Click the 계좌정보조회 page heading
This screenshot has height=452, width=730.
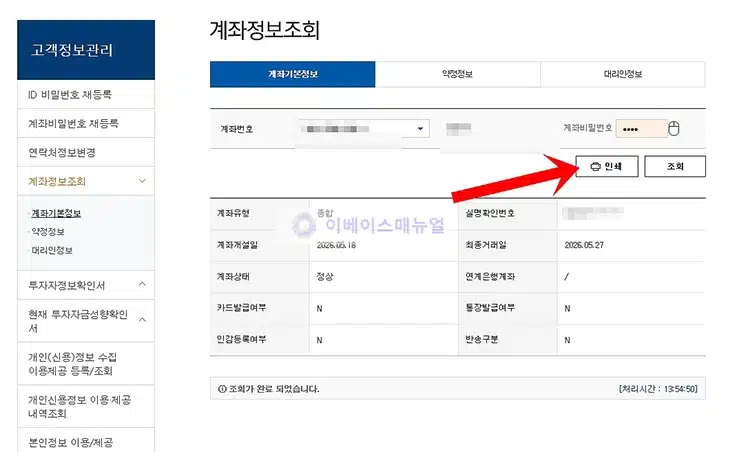(x=264, y=30)
